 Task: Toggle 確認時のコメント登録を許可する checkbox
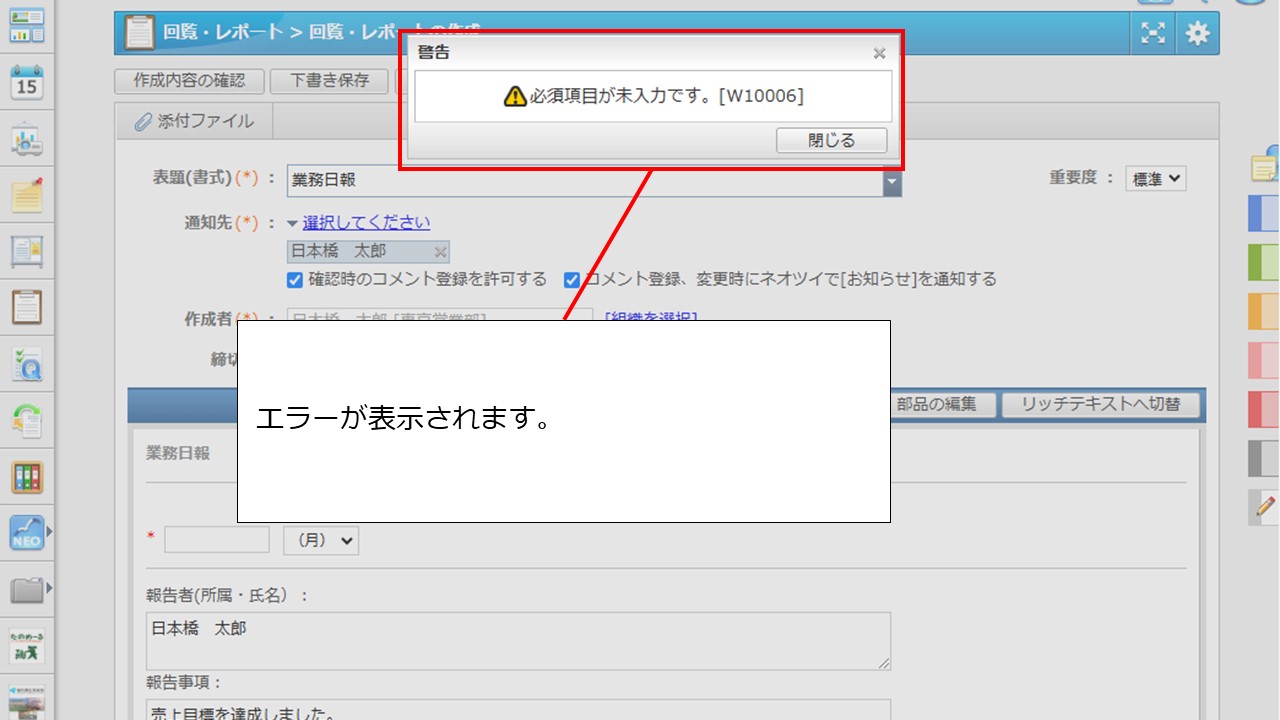(x=295, y=279)
